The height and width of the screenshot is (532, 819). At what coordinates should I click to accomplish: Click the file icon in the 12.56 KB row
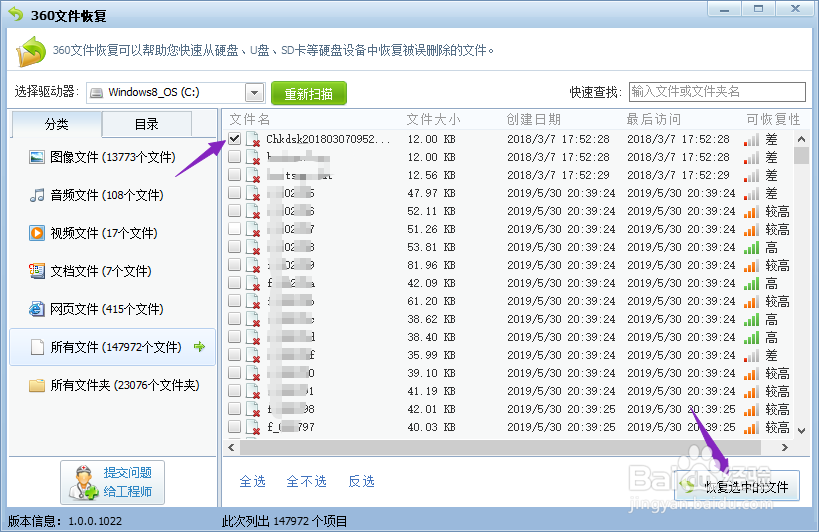point(253,175)
